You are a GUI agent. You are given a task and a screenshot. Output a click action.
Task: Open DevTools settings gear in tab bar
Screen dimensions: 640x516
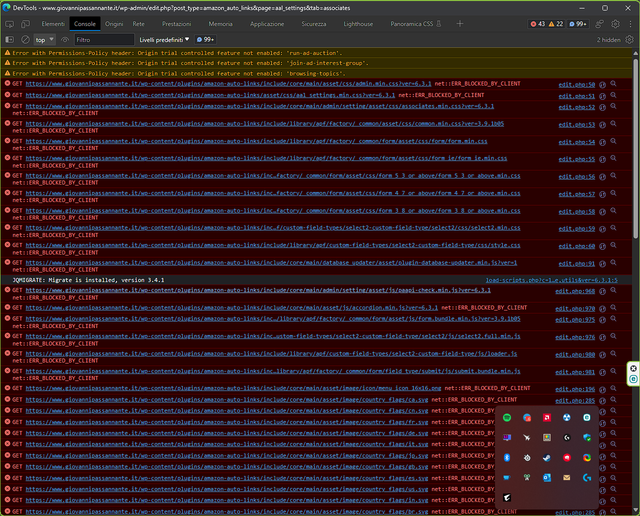click(615, 24)
